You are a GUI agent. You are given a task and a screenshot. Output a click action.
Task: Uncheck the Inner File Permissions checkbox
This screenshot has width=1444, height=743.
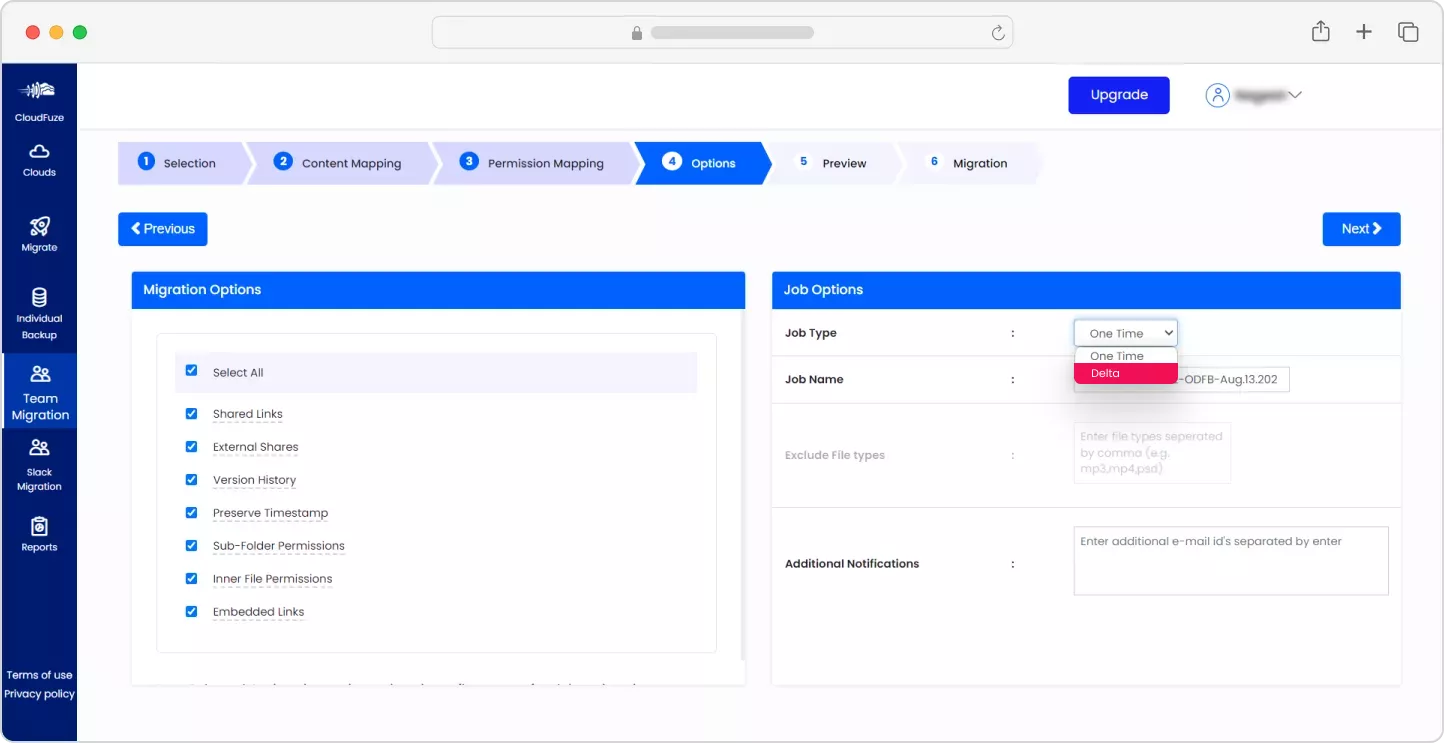(x=191, y=578)
